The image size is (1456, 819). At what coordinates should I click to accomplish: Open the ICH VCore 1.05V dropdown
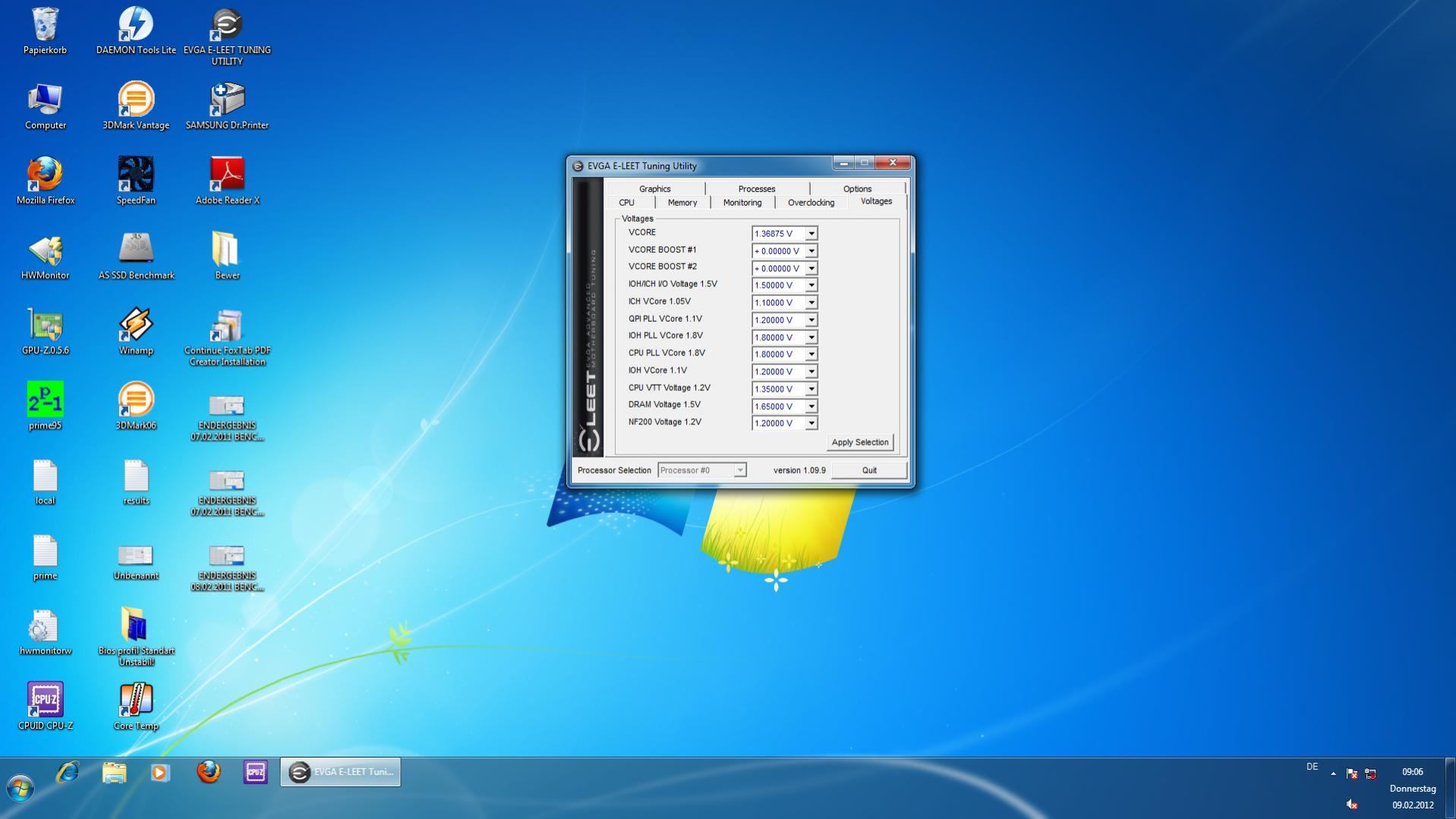pos(812,303)
